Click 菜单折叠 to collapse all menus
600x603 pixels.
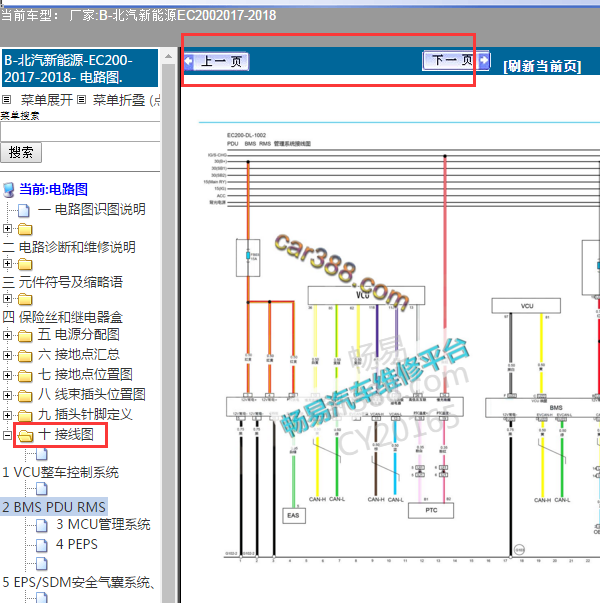pyautogui.click(x=119, y=100)
